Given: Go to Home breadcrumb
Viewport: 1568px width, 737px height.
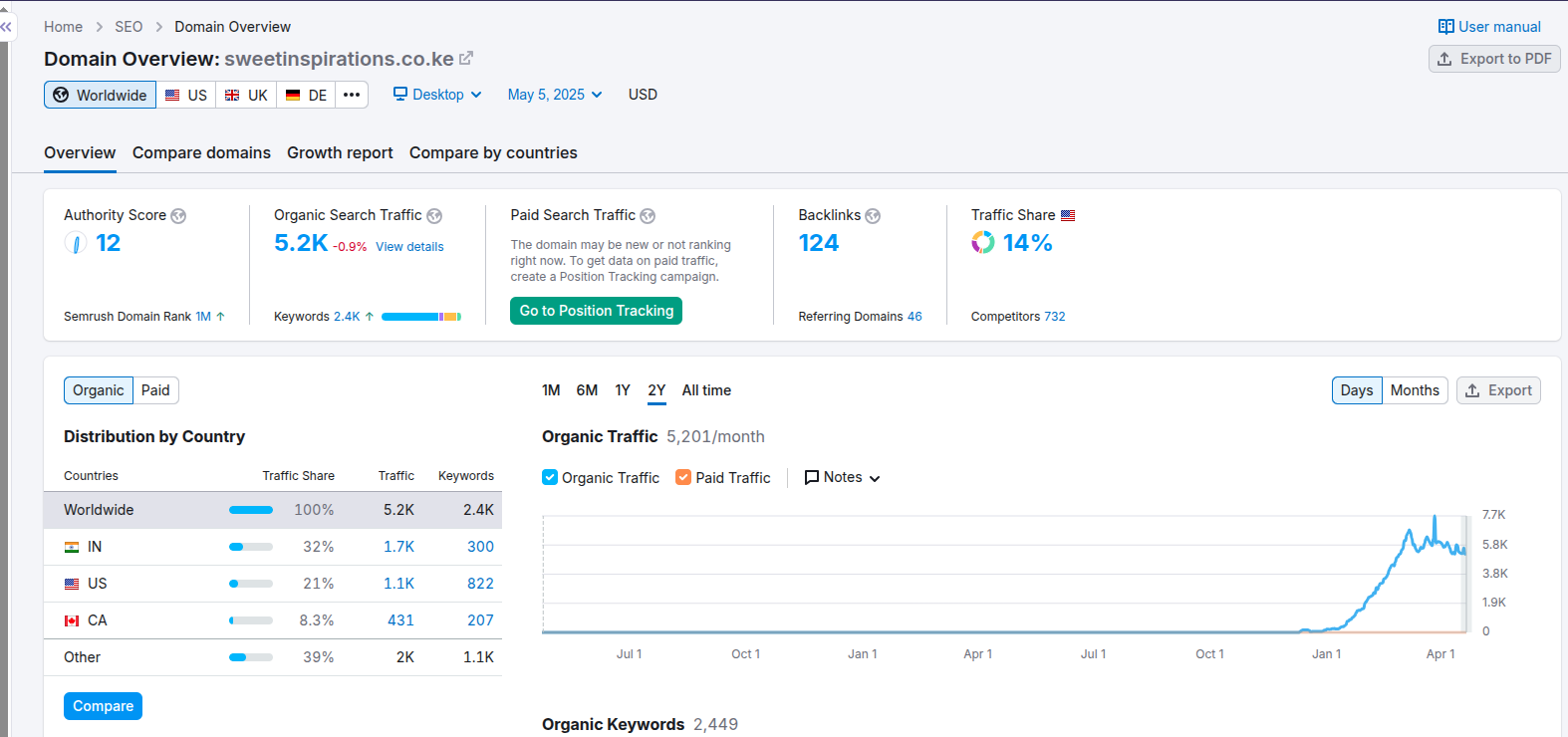Looking at the screenshot, I should (63, 27).
